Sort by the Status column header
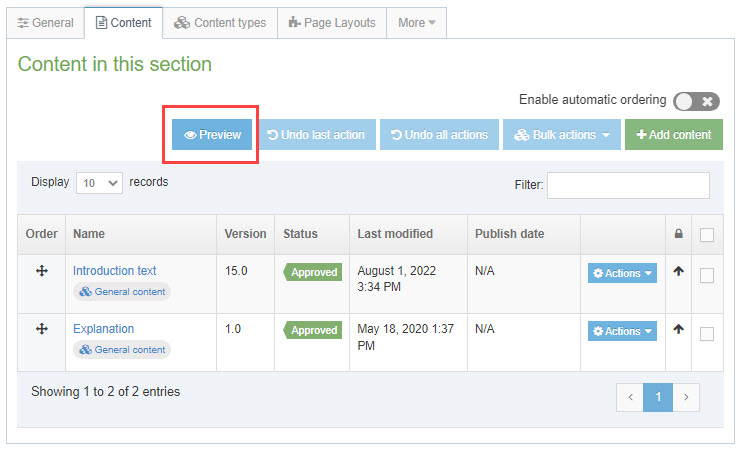The width and height of the screenshot is (743, 449). click(x=312, y=234)
